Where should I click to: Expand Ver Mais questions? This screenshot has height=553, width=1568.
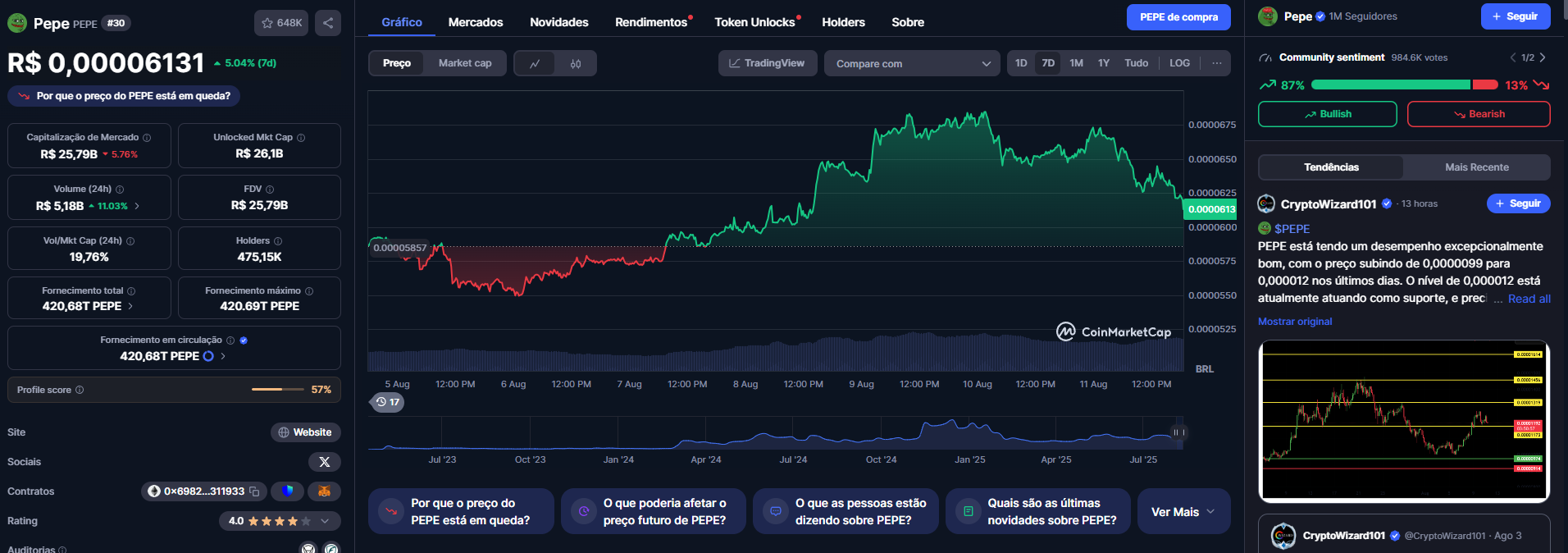[x=1183, y=512]
